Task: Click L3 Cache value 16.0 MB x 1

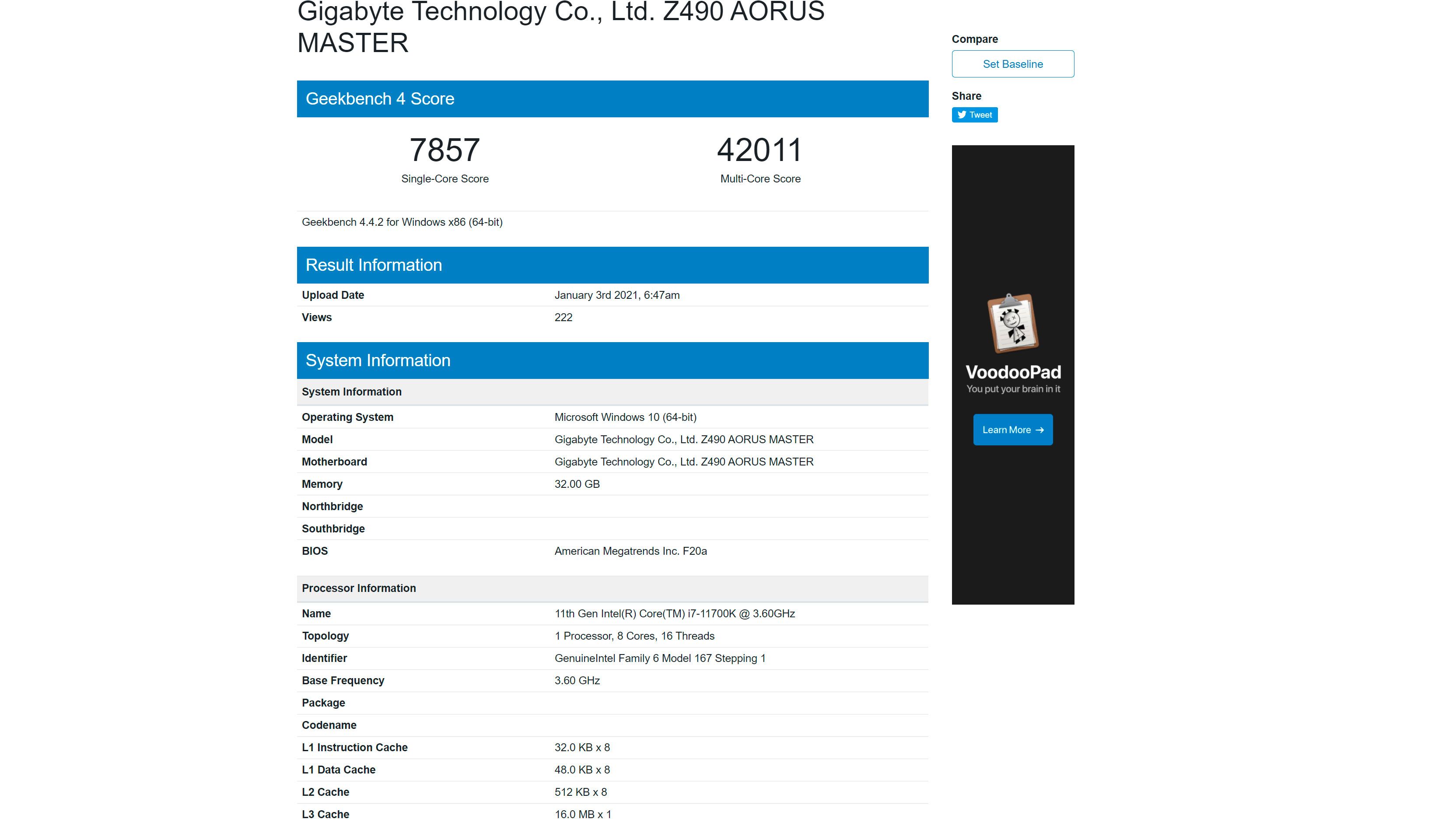Action: coord(583,815)
